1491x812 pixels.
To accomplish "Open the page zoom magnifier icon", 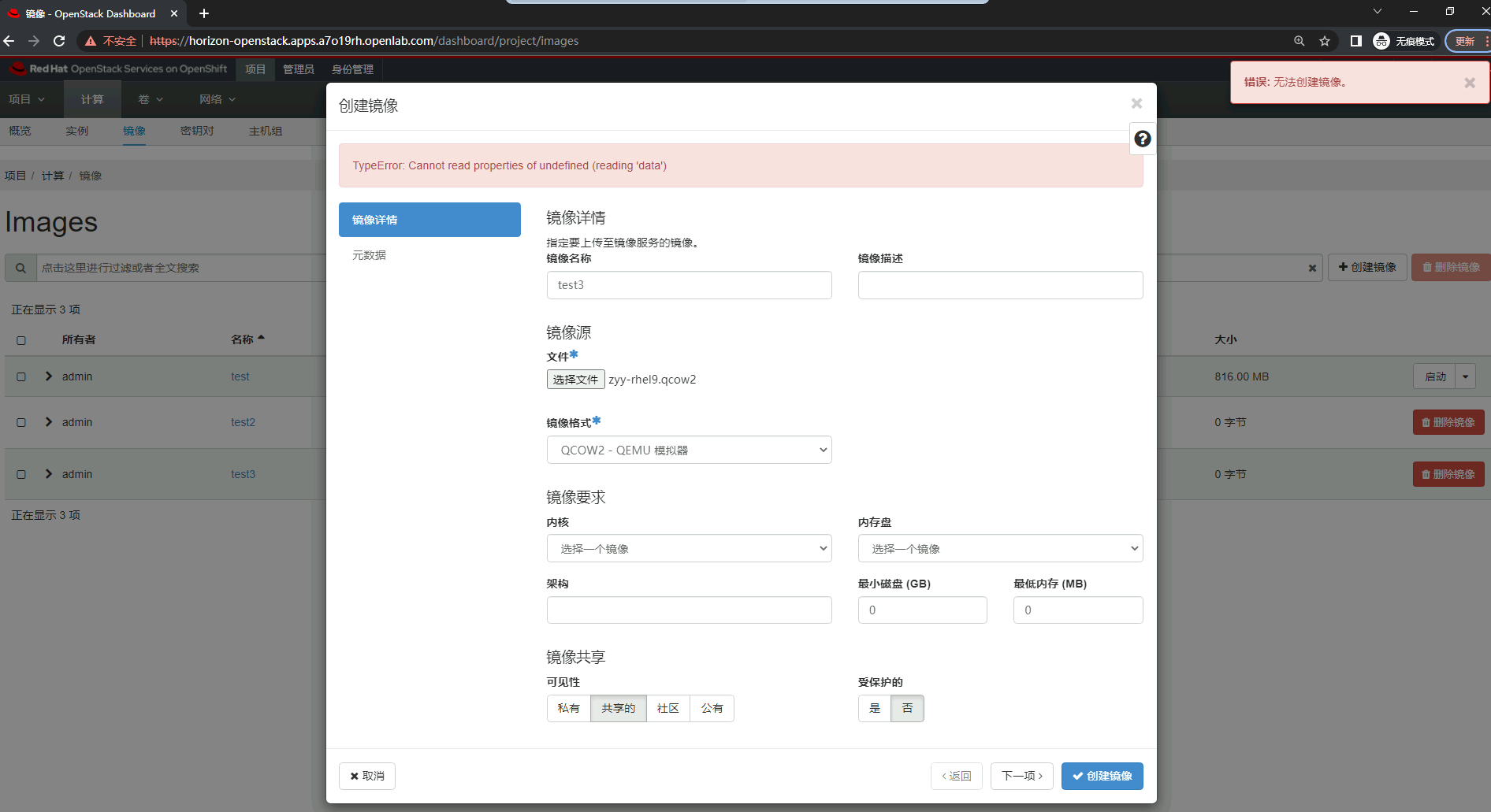I will [x=1300, y=41].
